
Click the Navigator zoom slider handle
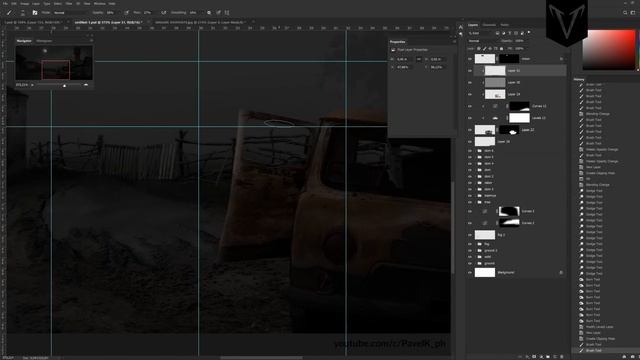pos(64,85)
